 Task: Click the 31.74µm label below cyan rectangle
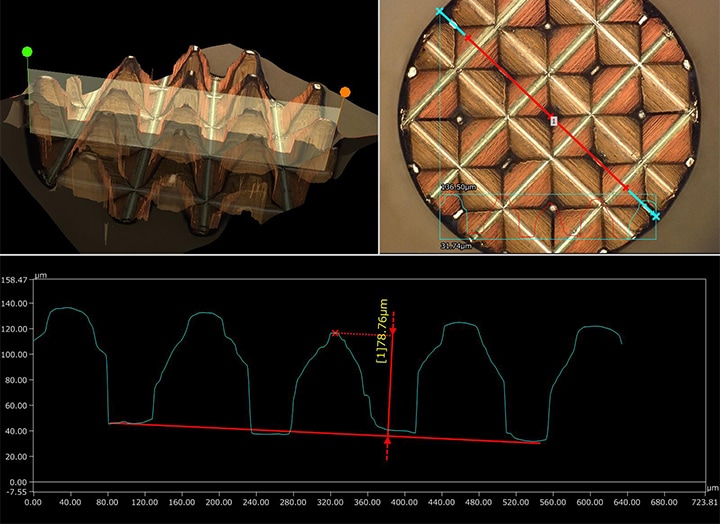coord(459,244)
